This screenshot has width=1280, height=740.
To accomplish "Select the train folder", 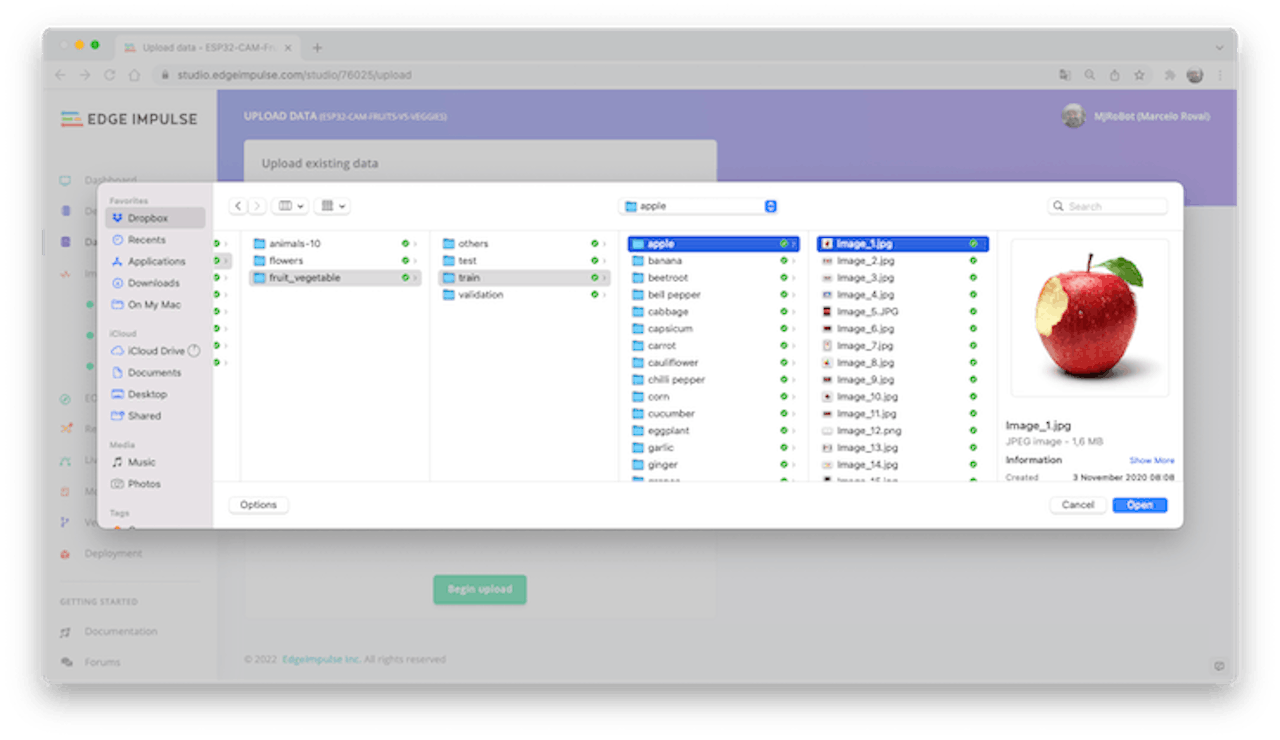I will (x=524, y=278).
